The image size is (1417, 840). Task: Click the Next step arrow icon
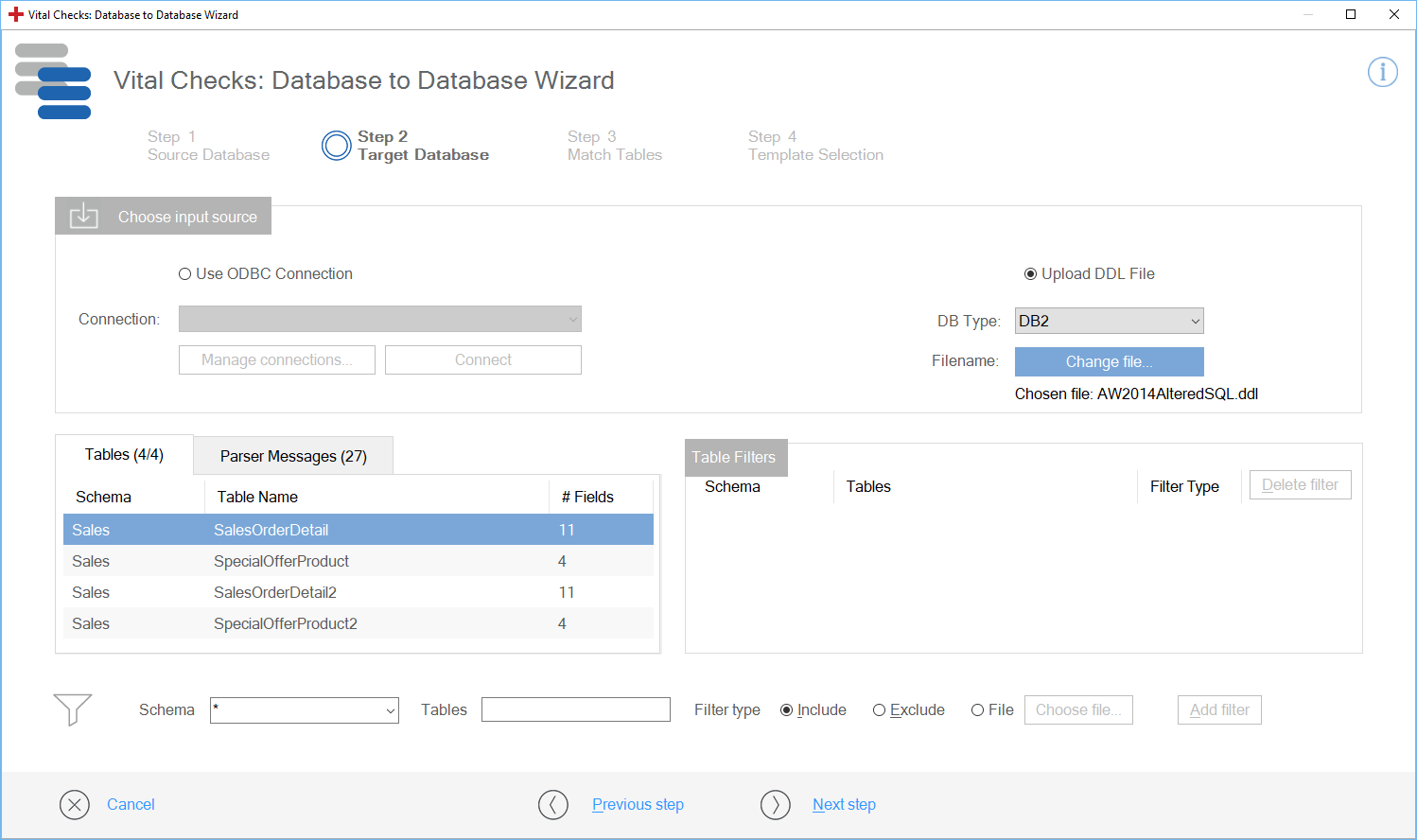tap(775, 804)
